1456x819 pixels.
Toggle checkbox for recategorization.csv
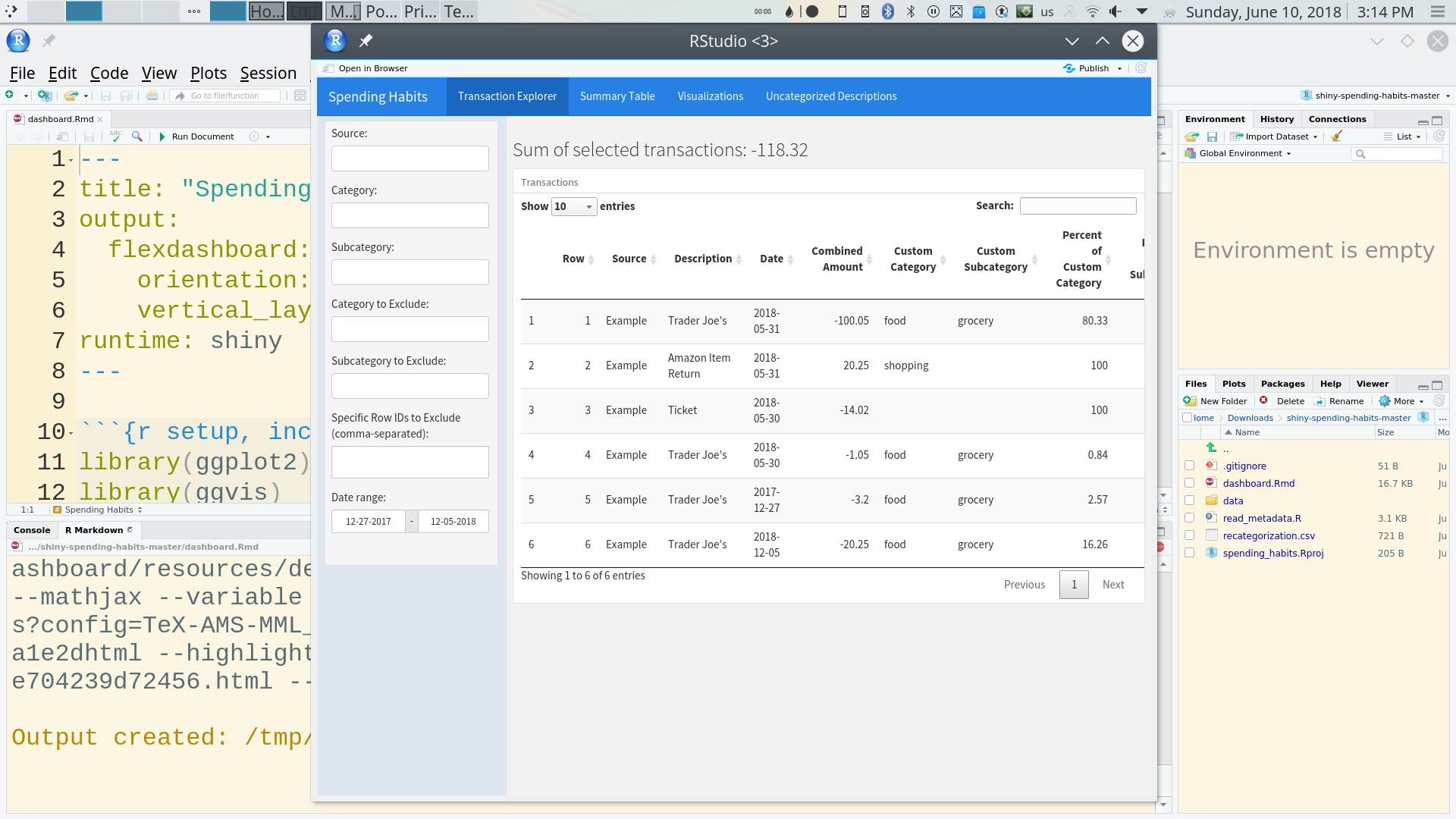[1189, 535]
